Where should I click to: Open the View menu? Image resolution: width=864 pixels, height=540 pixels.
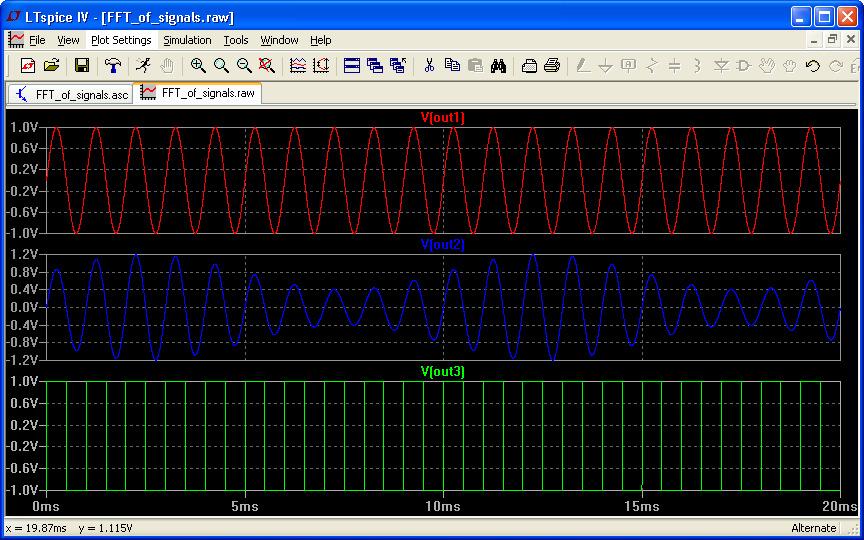[x=68, y=40]
